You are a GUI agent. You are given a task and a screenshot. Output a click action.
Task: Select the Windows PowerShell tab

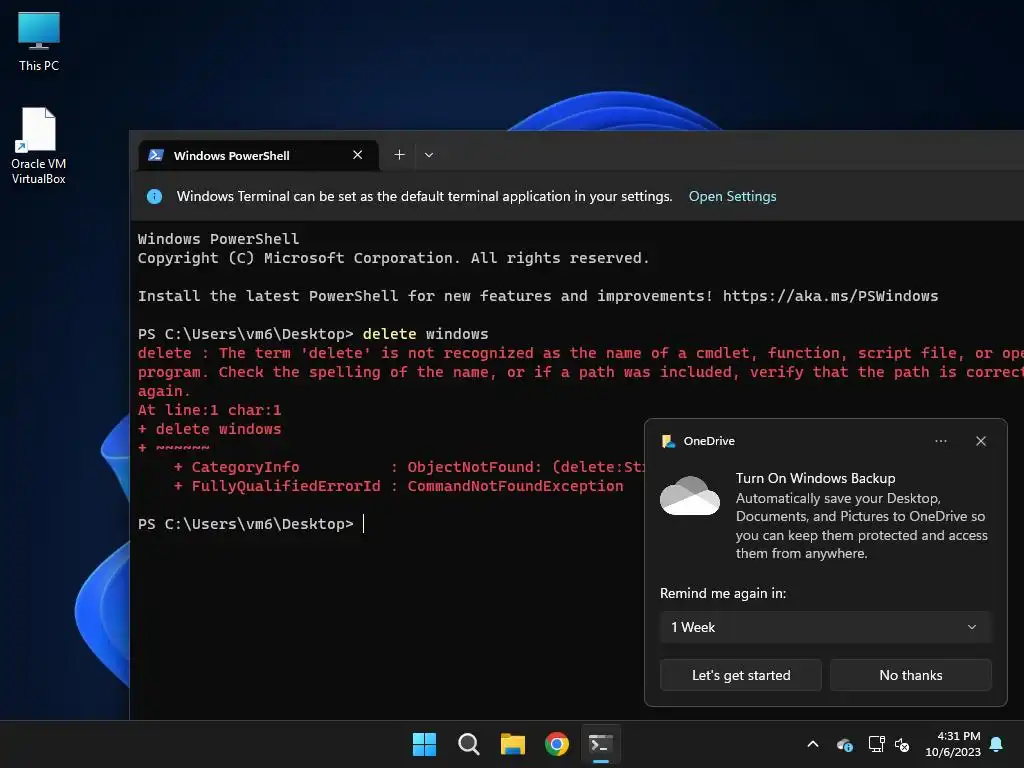259,155
